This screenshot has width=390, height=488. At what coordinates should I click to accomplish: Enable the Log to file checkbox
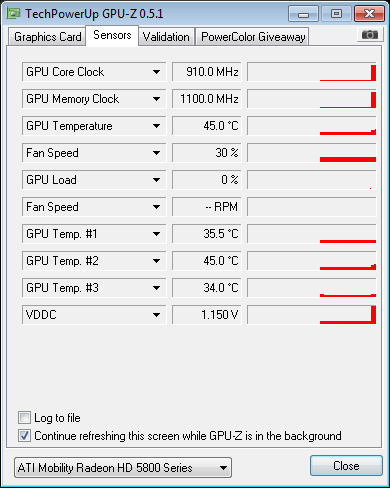pyautogui.click(x=24, y=417)
